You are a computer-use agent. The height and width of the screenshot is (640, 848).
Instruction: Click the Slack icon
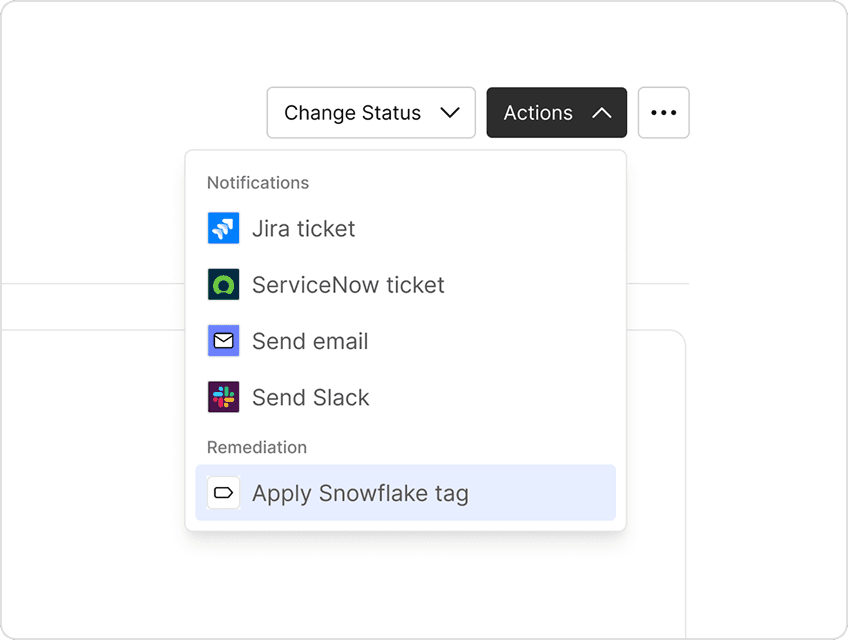coord(222,396)
